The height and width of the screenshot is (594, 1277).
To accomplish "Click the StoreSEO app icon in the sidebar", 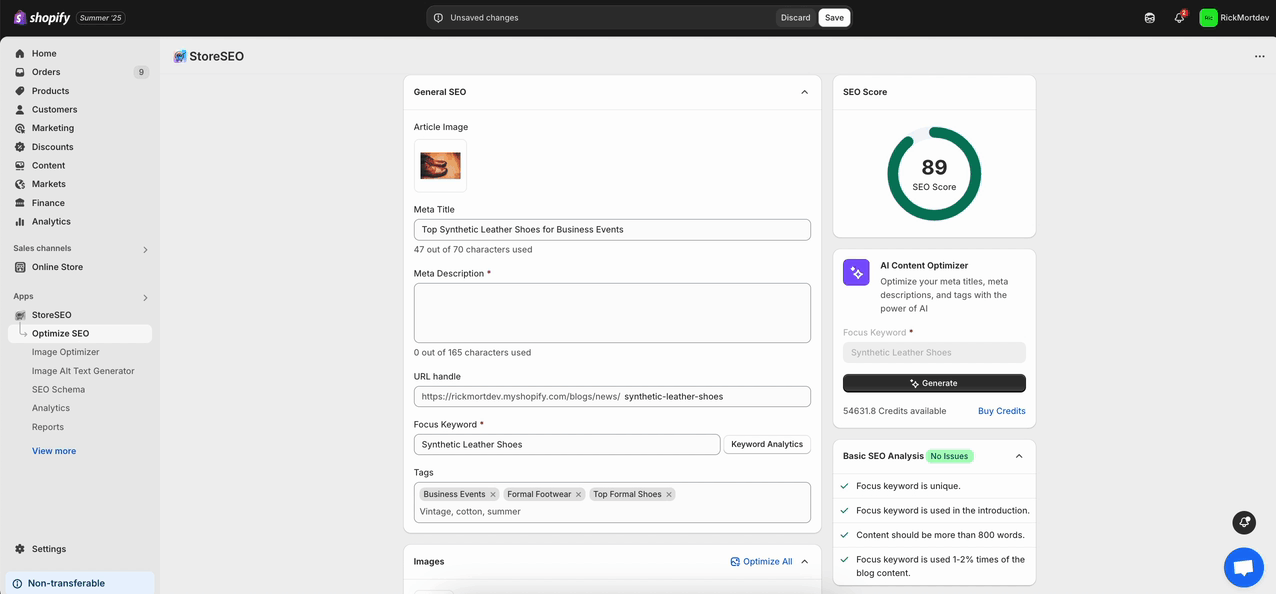I will (20, 315).
